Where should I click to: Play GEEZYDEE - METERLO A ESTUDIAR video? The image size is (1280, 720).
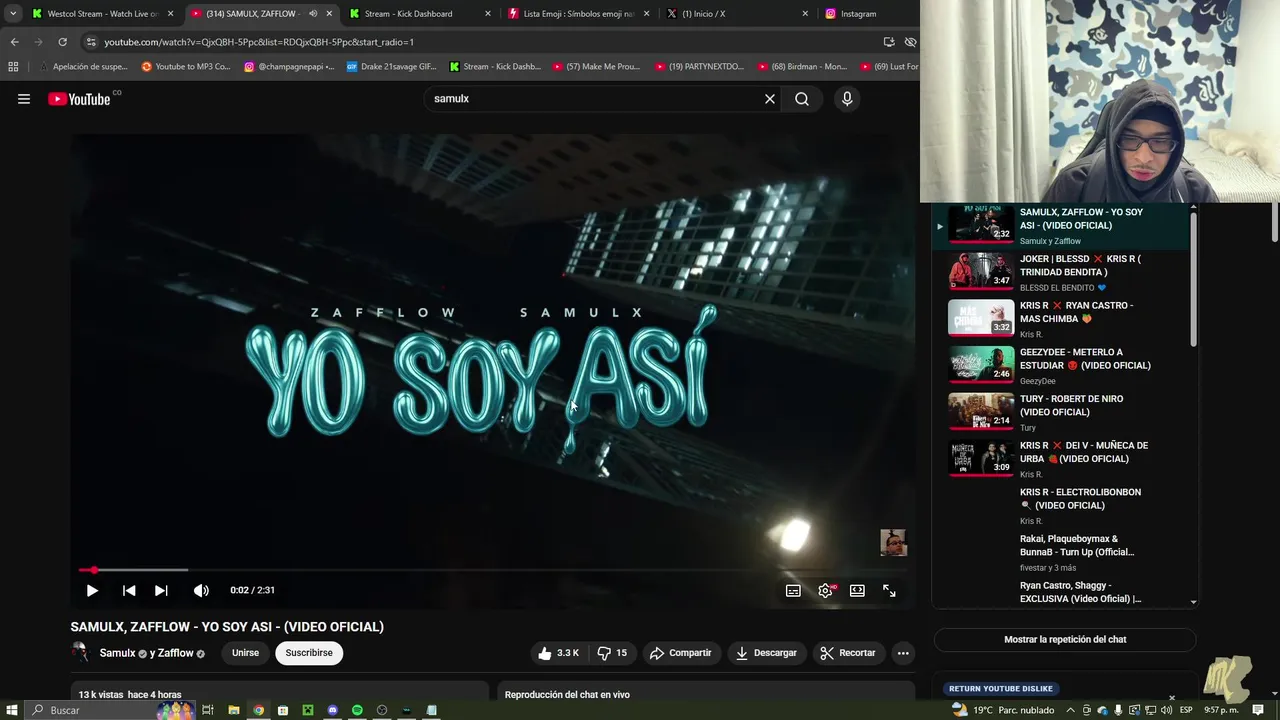pos(1062,366)
